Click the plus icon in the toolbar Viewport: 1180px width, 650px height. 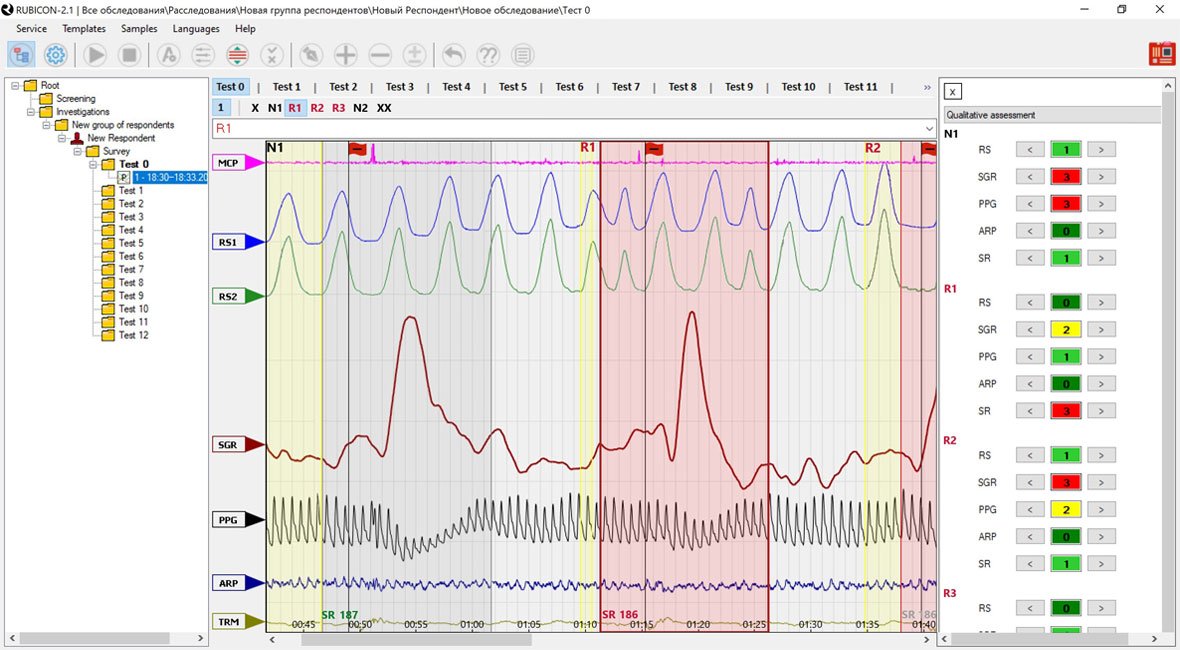(x=345, y=55)
